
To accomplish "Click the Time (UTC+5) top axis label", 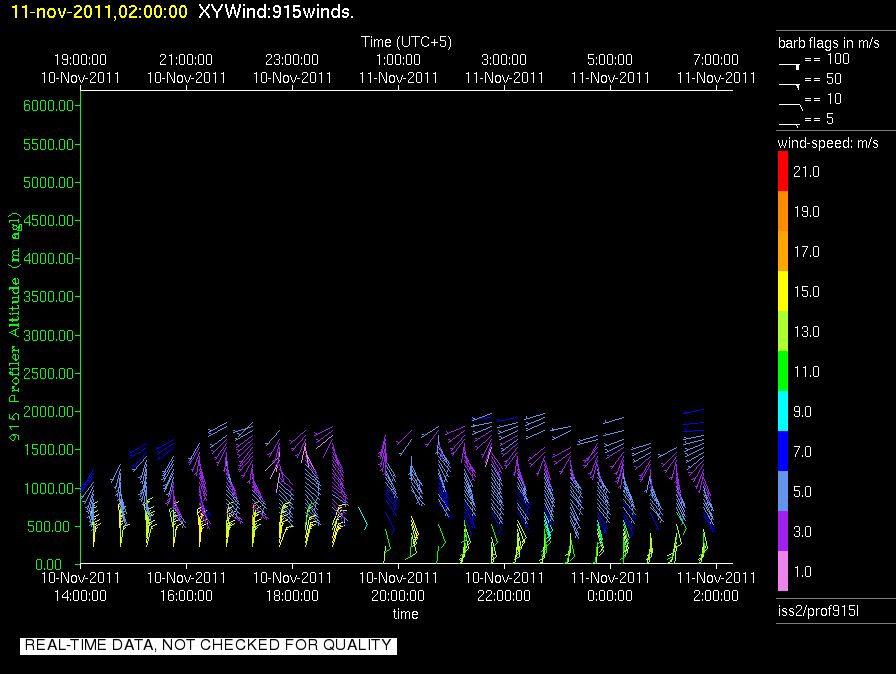I will (x=405, y=41).
